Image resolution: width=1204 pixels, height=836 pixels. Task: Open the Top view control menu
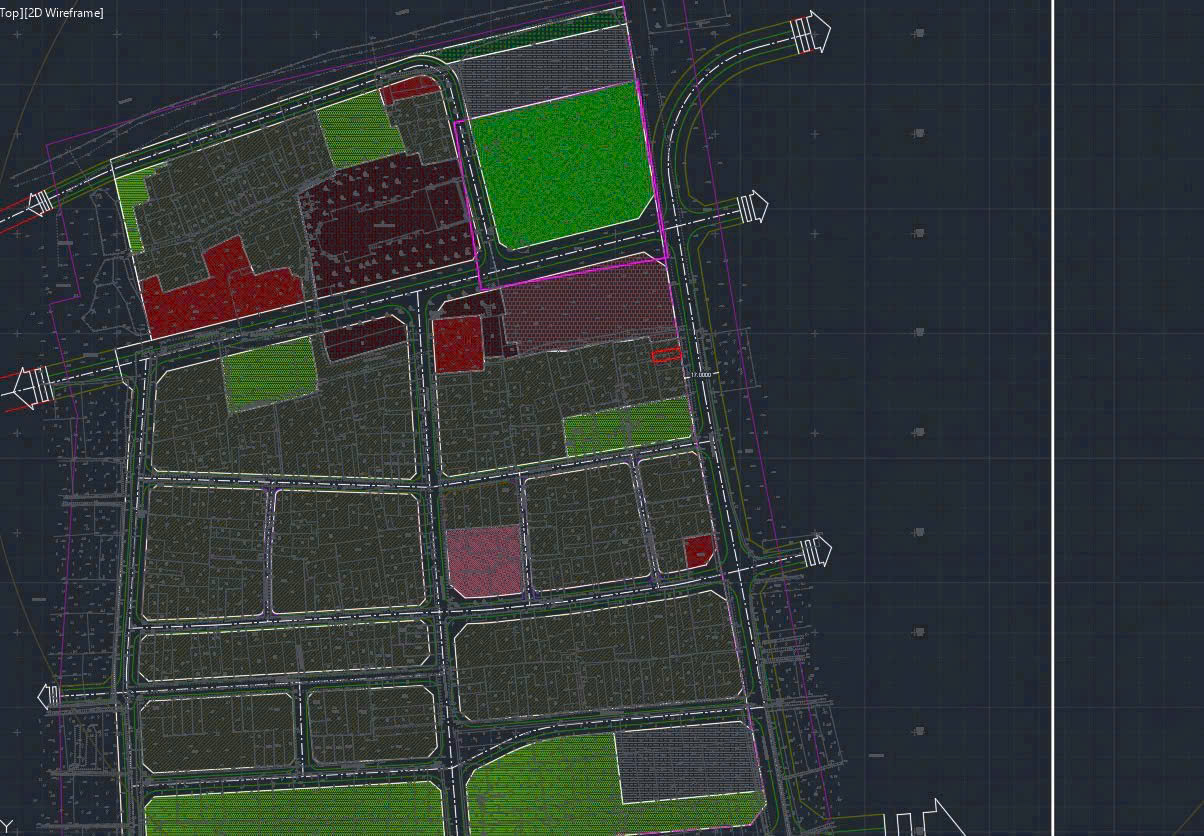[x=11, y=13]
